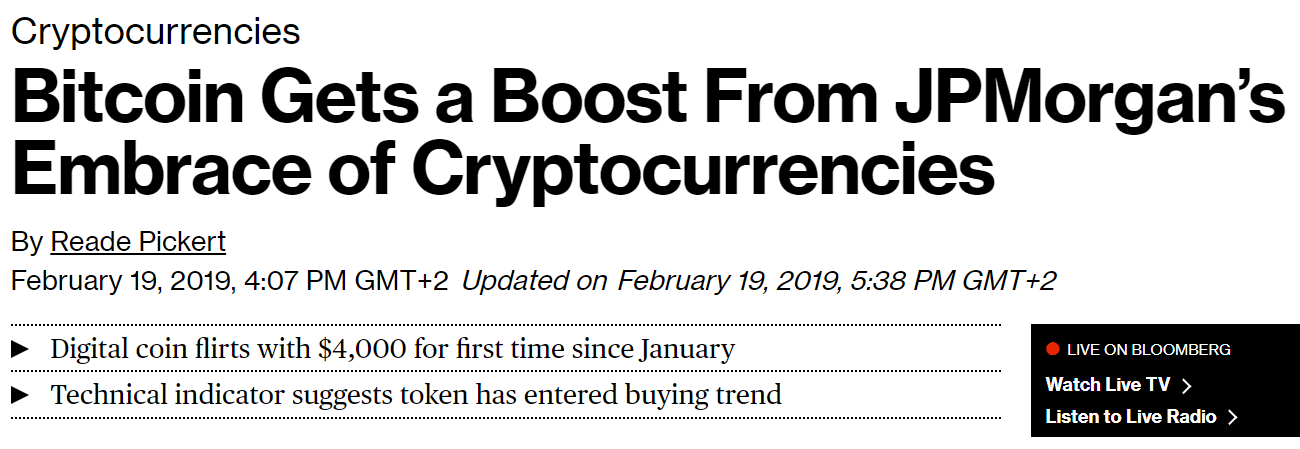Click the arrow beside Listen to Live Radio
Image resolution: width=1300 pixels, height=449 pixels.
[x=1233, y=417]
